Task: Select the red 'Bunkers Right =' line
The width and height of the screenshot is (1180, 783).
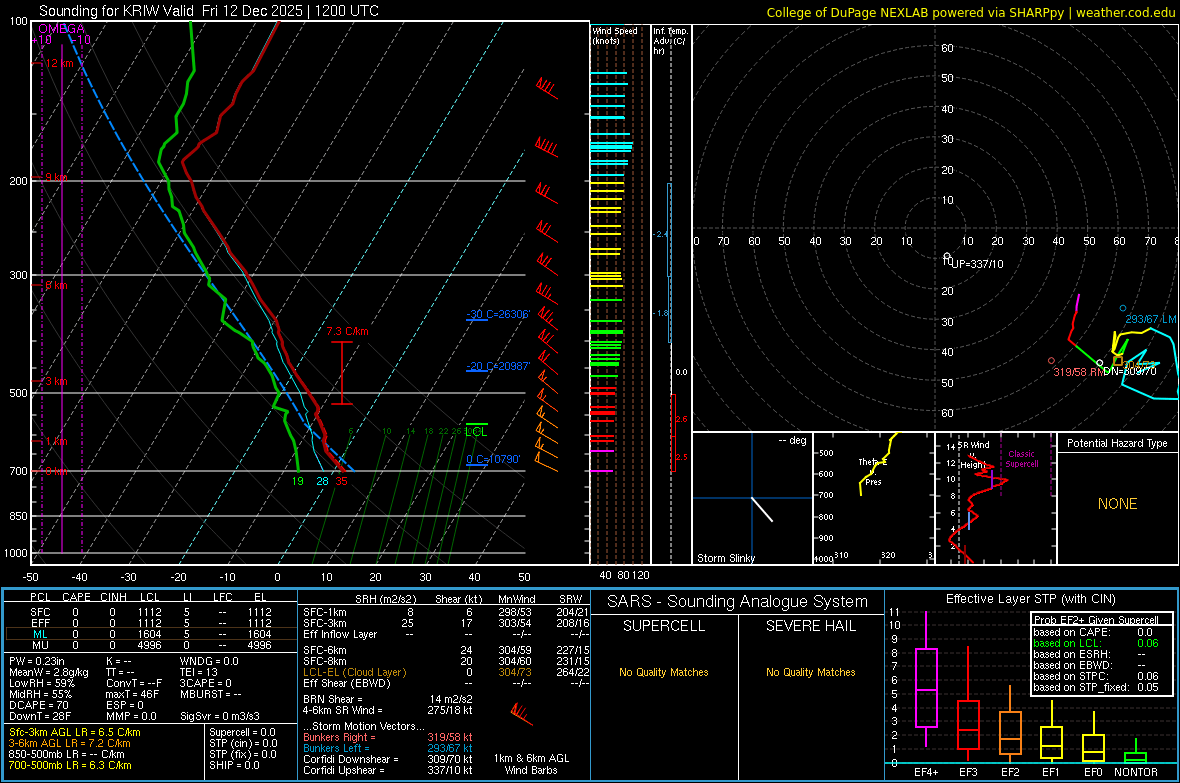Action: click(x=388, y=737)
